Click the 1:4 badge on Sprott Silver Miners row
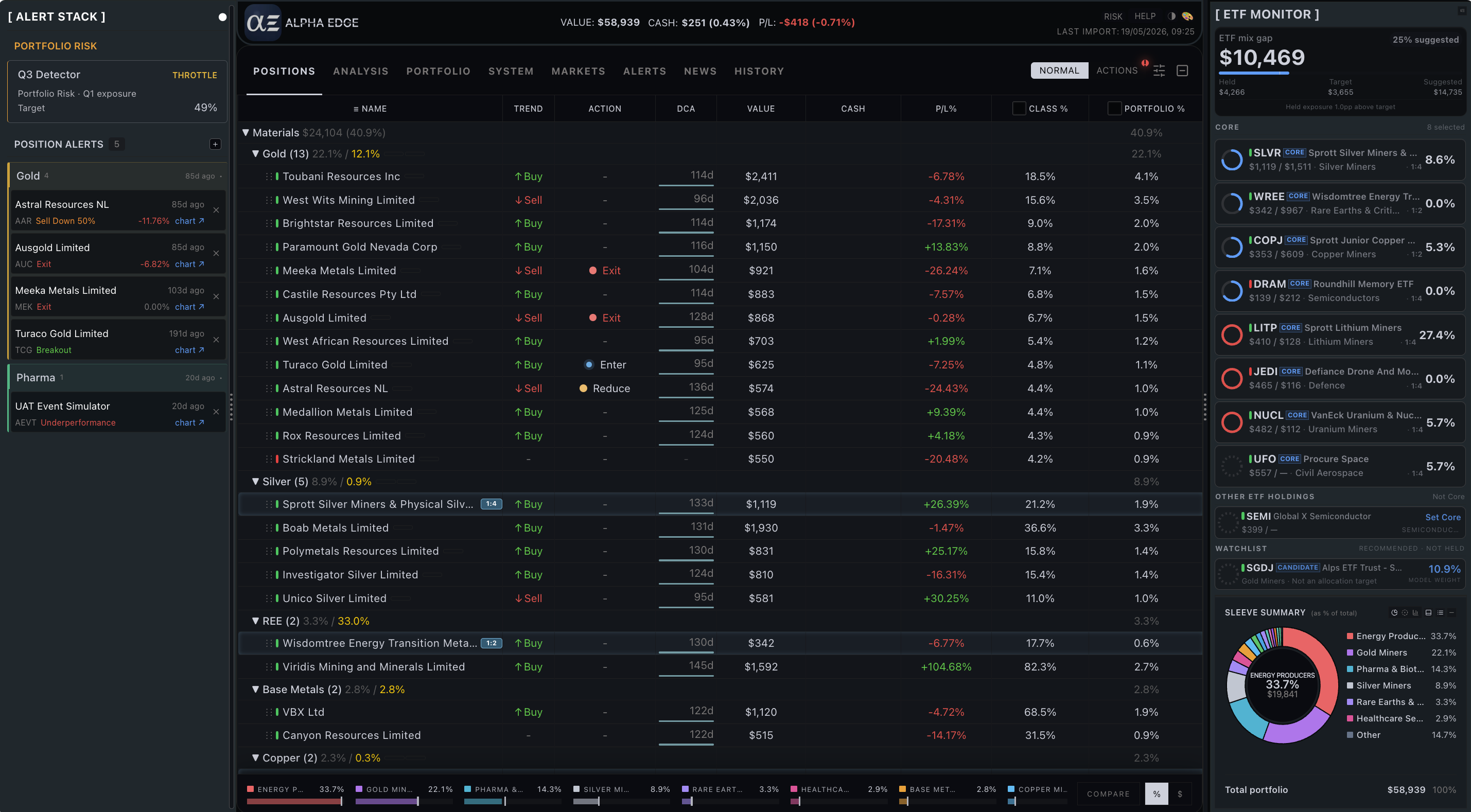Image resolution: width=1471 pixels, height=812 pixels. [x=491, y=504]
